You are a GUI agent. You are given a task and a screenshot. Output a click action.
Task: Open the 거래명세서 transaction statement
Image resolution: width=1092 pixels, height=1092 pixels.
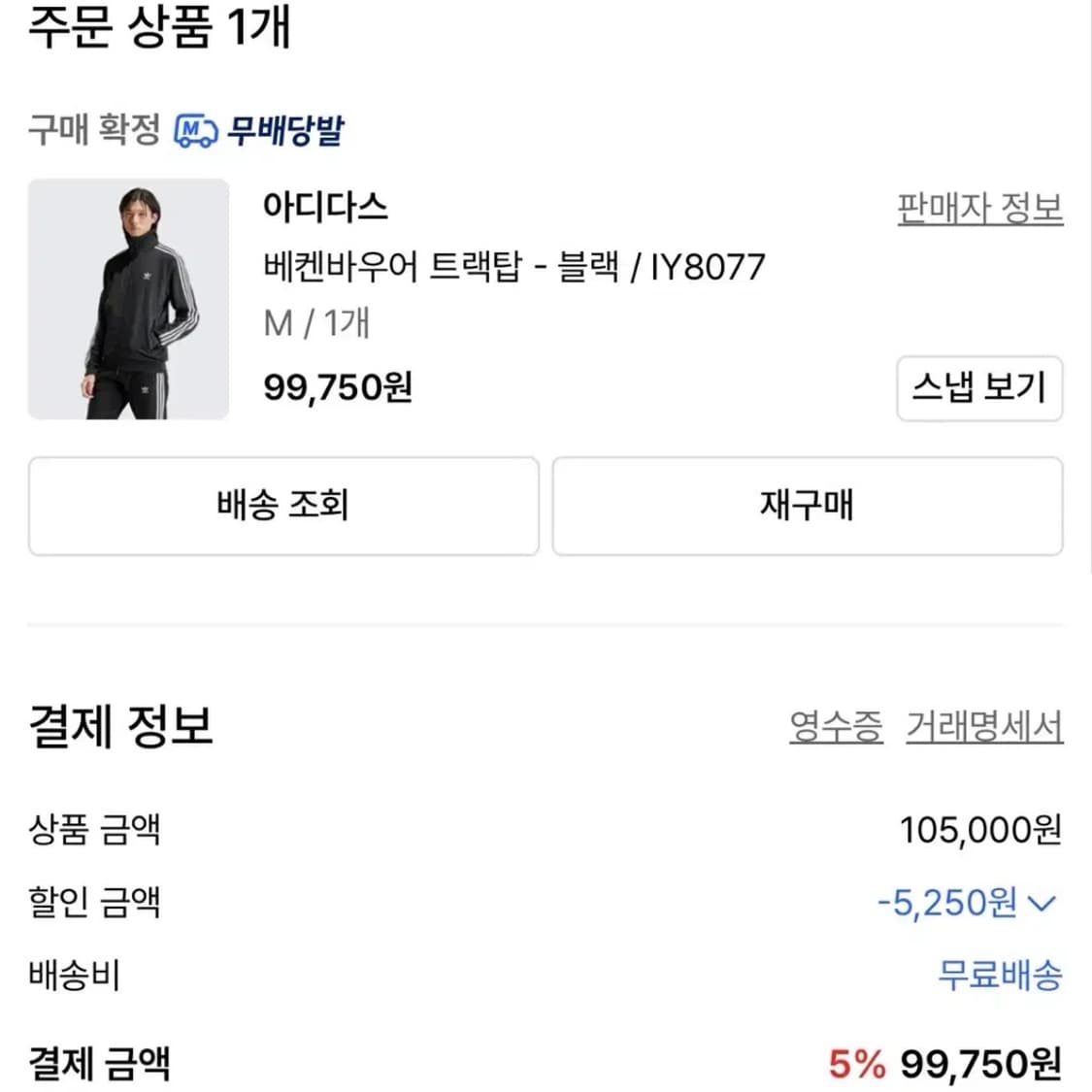(x=983, y=726)
